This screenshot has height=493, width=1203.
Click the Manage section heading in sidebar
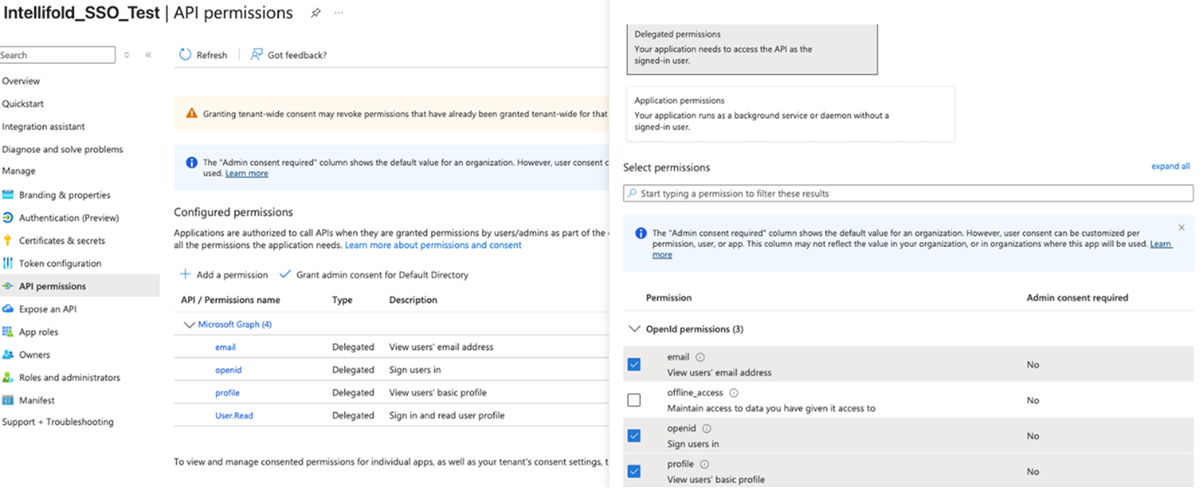pyautogui.click(x=18, y=172)
